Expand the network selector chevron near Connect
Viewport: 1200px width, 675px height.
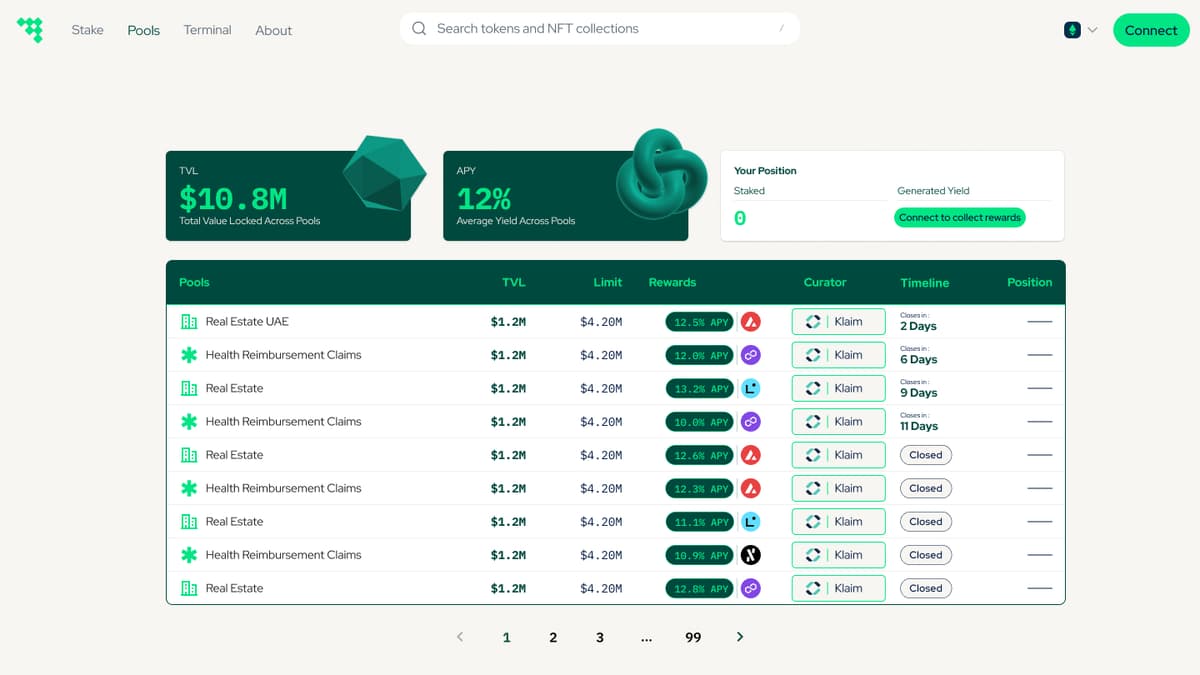[1091, 30]
